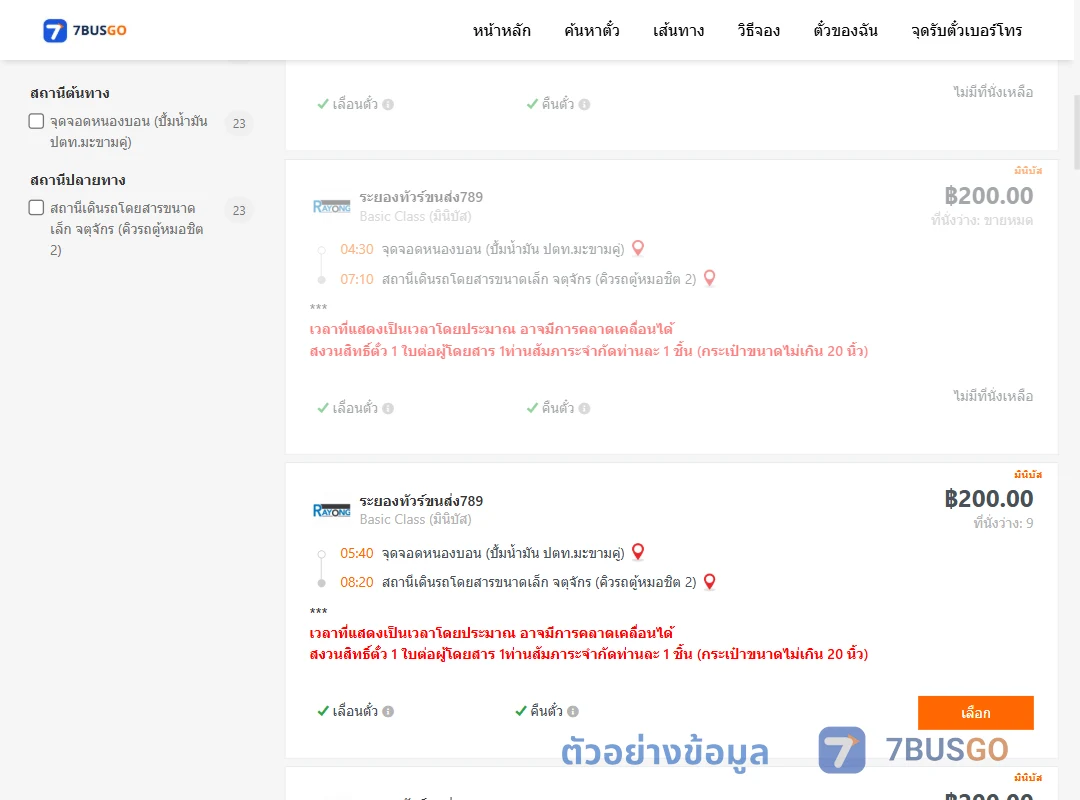Click the 04:30 departure time
This screenshot has width=1080, height=800.
pos(357,249)
